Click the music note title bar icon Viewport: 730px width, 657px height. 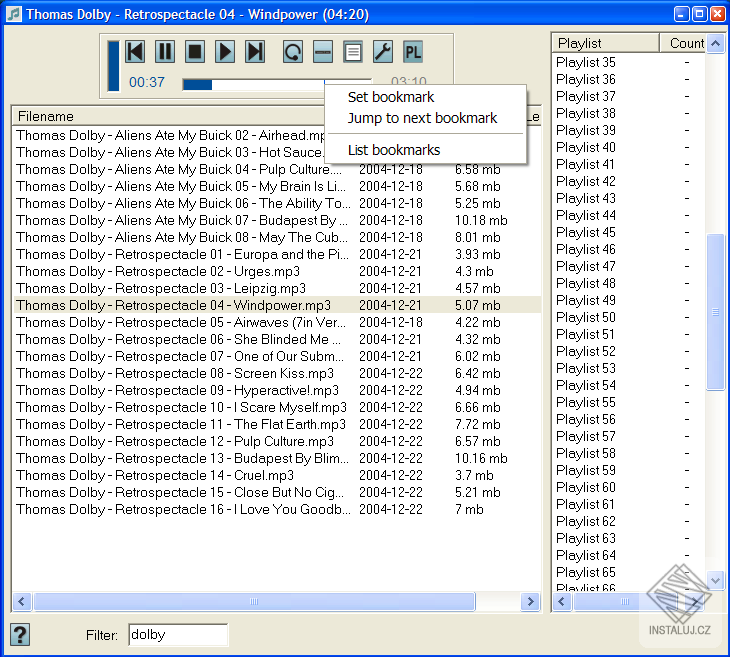[14, 14]
